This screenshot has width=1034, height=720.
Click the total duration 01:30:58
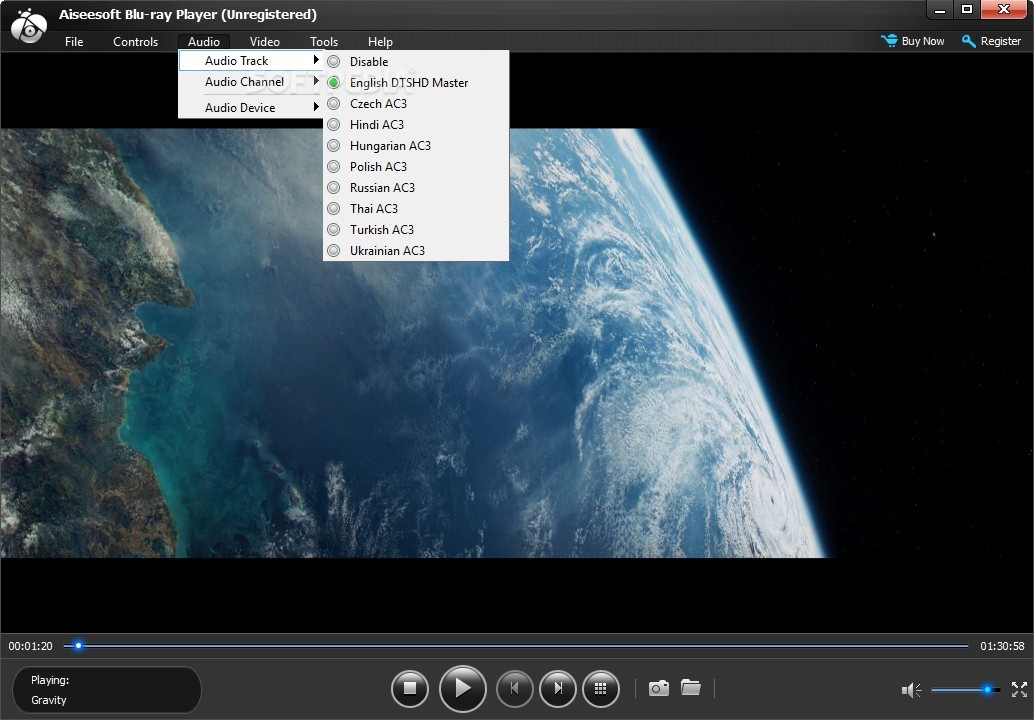tap(1002, 646)
